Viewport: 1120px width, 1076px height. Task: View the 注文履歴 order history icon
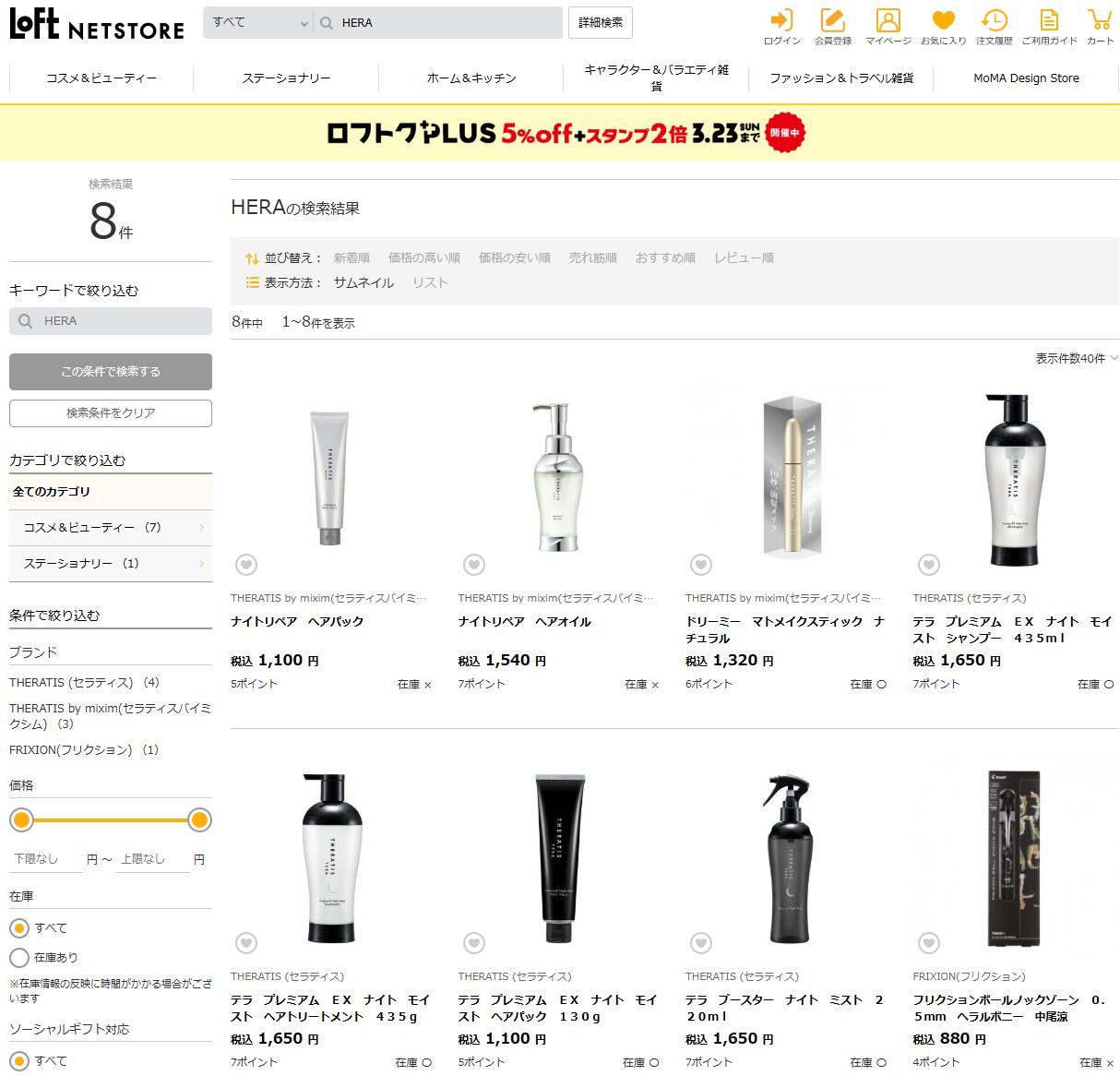pos(994,27)
